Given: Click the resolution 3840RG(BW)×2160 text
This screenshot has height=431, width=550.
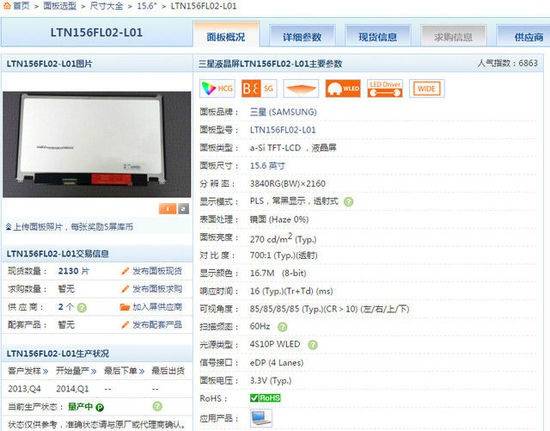Looking at the screenshot, I should 287,183.
